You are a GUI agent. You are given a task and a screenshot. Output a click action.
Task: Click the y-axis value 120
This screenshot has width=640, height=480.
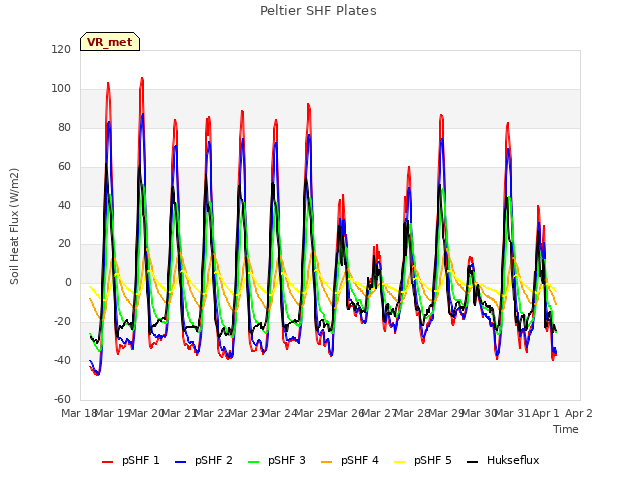tap(61, 49)
